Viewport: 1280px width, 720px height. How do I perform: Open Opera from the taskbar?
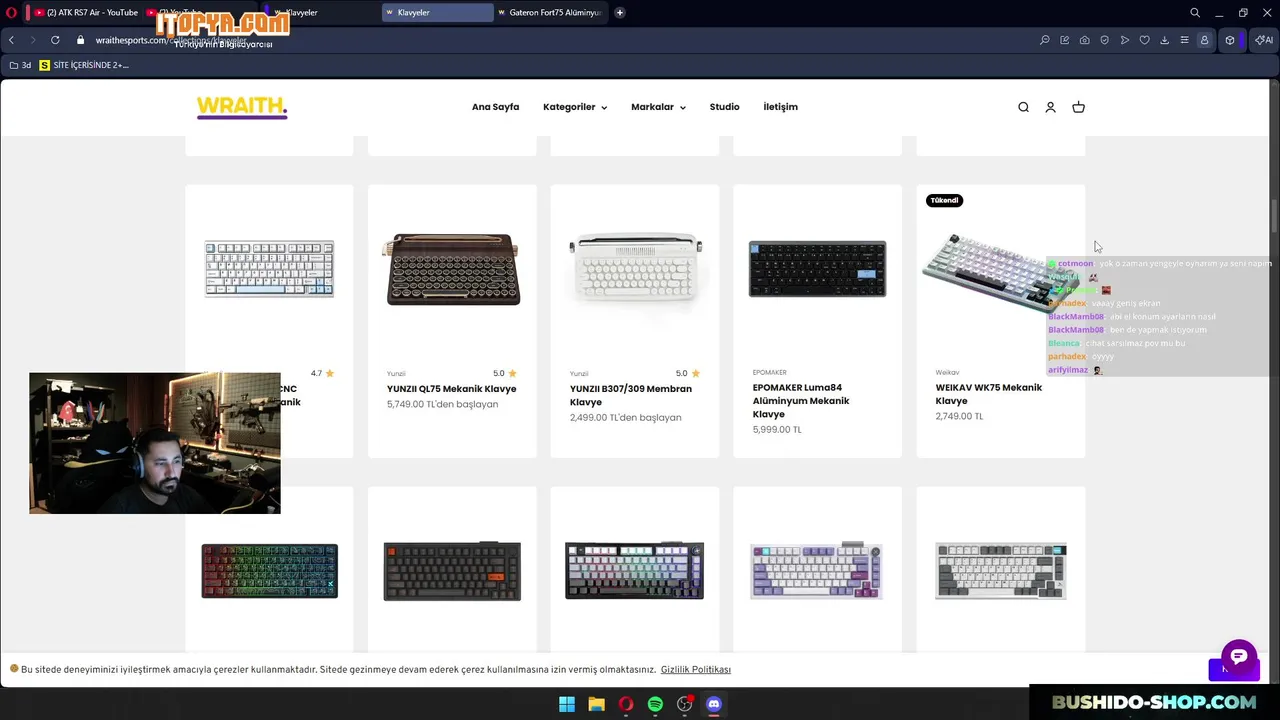pos(626,704)
